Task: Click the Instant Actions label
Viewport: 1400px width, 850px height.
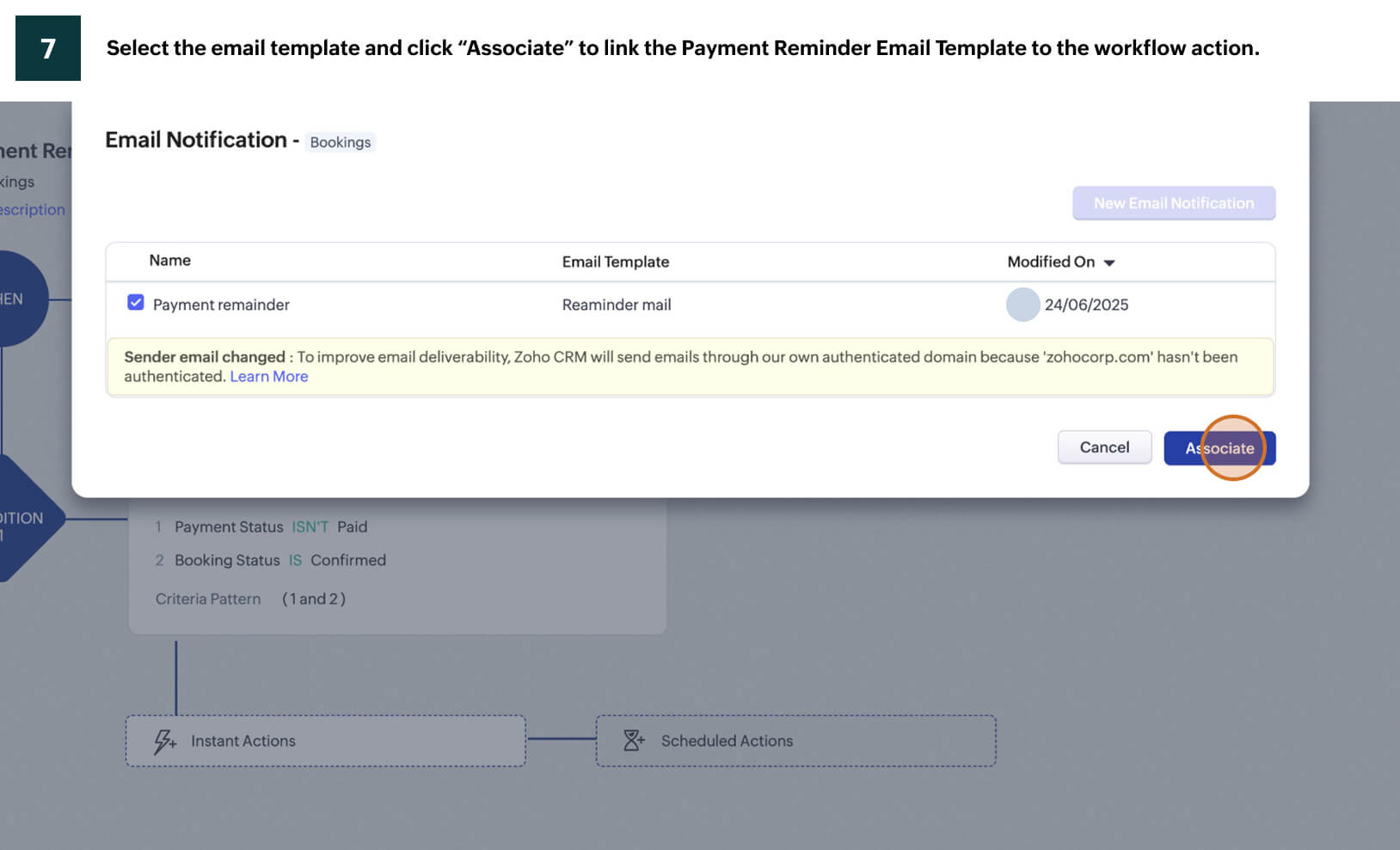Action: click(x=243, y=741)
